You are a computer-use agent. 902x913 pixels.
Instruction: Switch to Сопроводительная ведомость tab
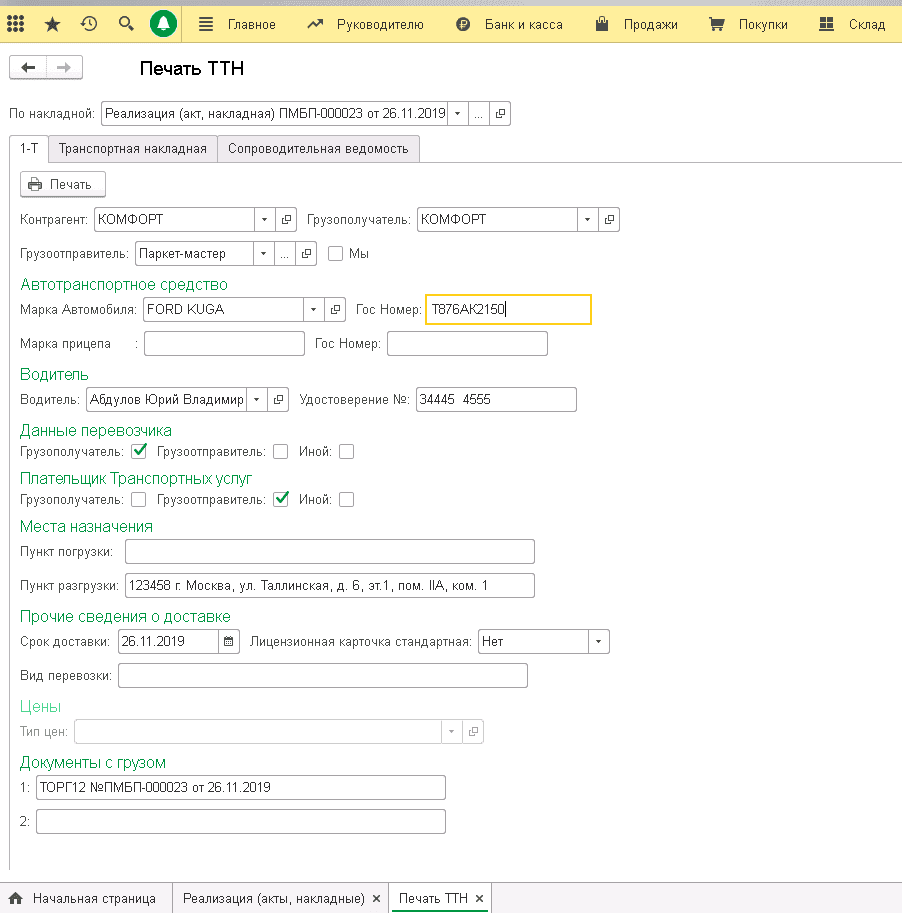[318, 149]
